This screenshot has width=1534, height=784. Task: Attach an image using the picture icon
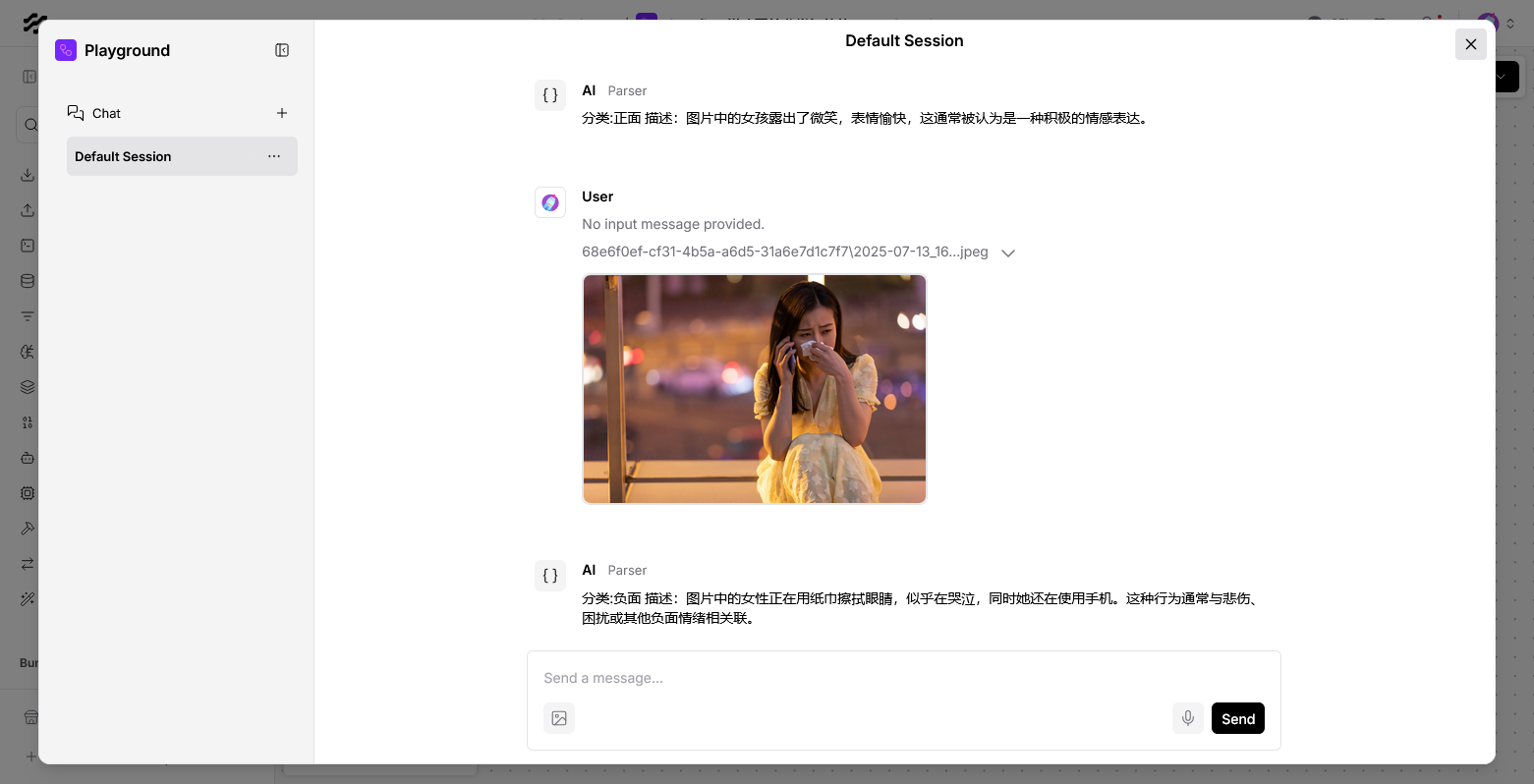point(559,718)
